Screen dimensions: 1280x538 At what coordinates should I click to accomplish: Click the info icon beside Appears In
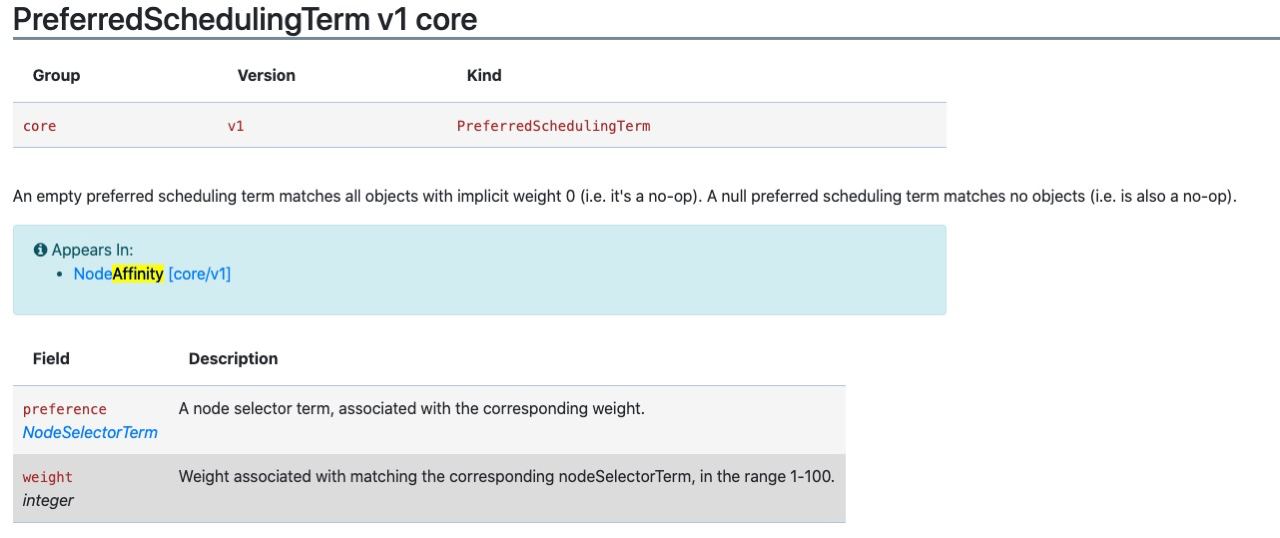[40, 250]
